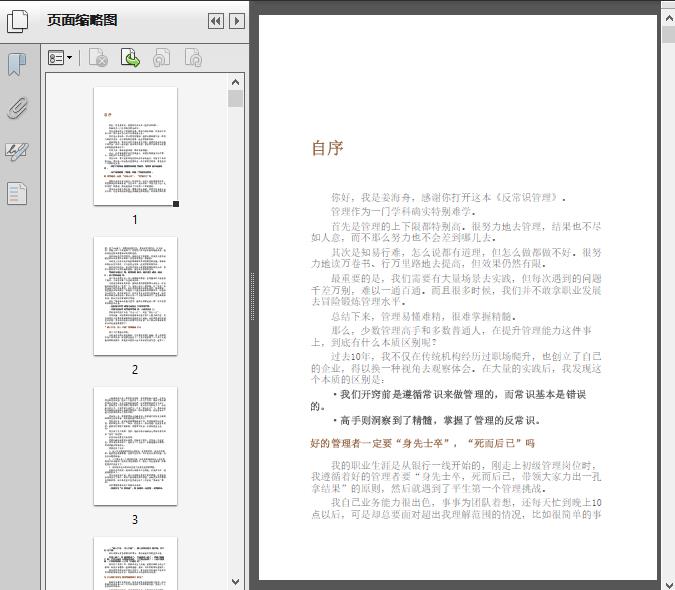Click the delete page icon
675x590 pixels.
(98, 59)
